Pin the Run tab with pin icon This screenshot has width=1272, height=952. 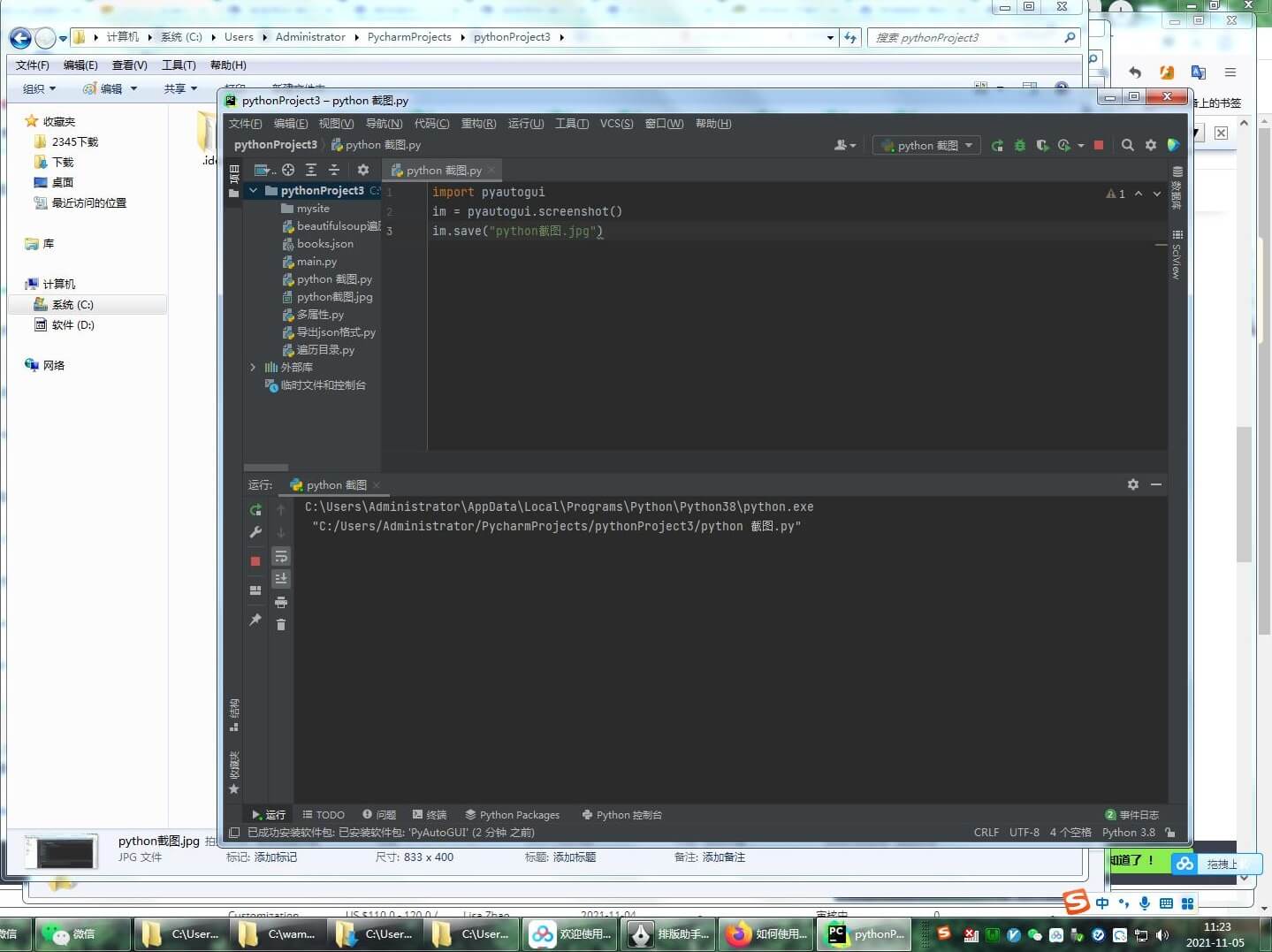[255, 620]
